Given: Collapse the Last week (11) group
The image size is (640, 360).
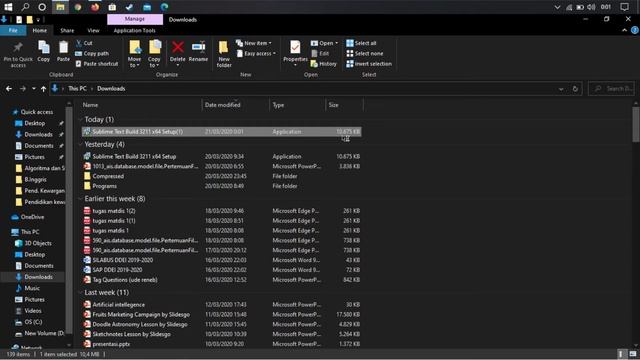Looking at the screenshot, I should pyautogui.click(x=80, y=293).
